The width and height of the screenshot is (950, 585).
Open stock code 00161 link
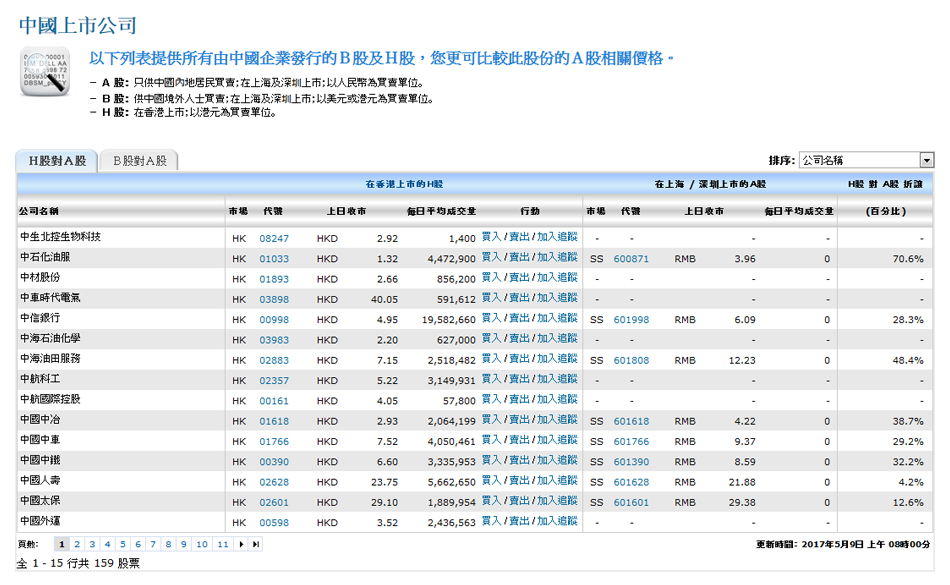(x=274, y=401)
